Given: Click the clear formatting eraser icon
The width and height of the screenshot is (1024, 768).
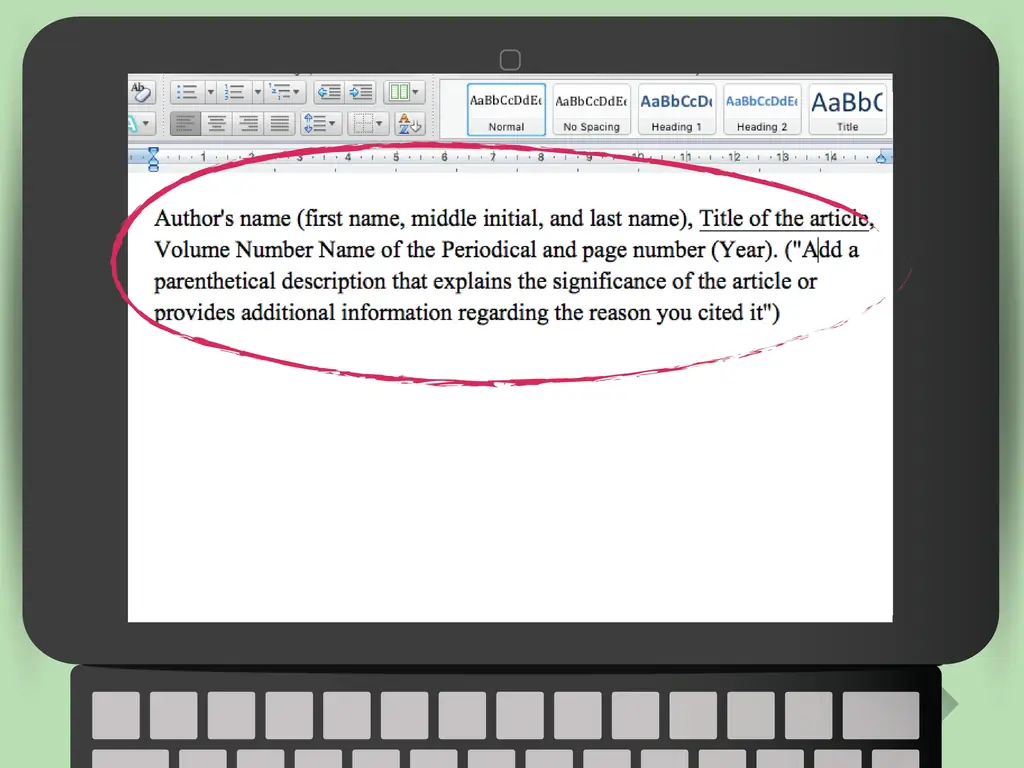Looking at the screenshot, I should coord(140,92).
